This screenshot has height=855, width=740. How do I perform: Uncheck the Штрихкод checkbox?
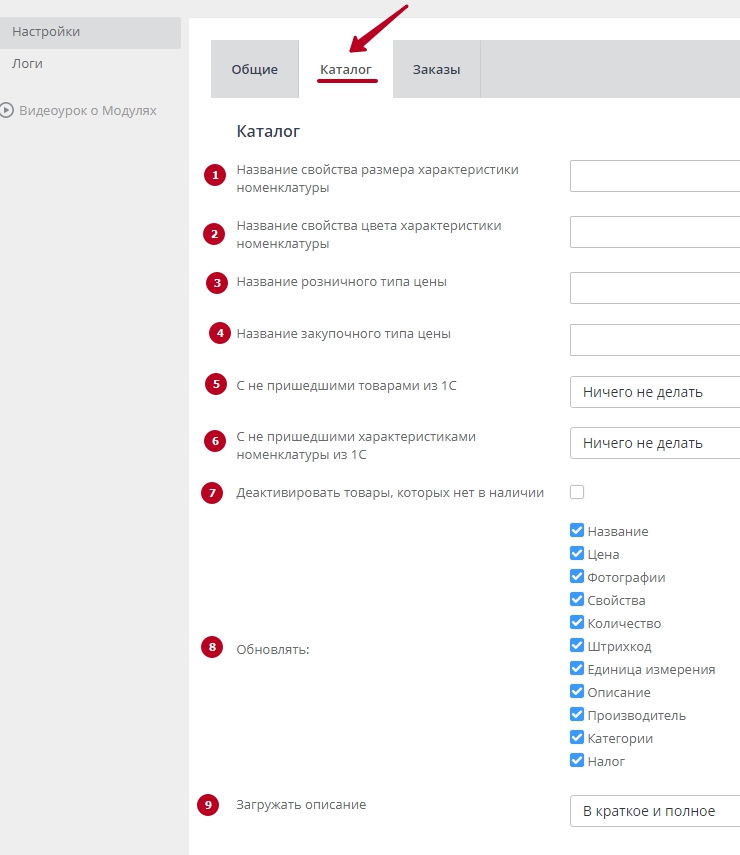[577, 646]
